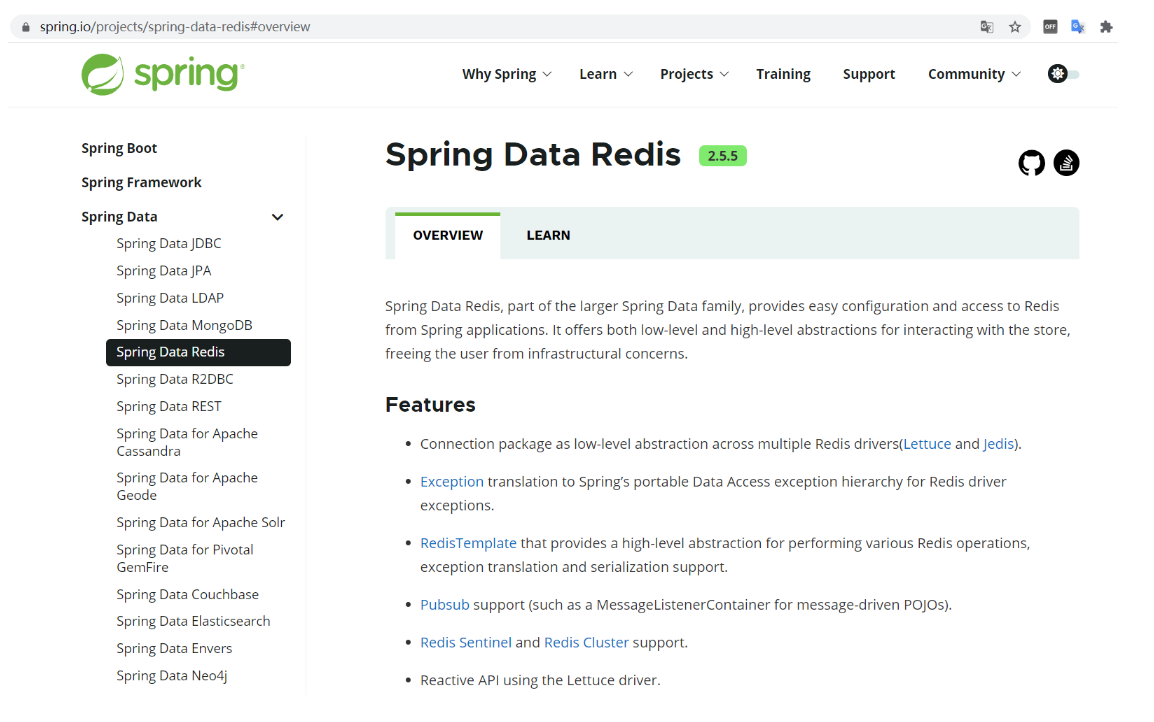Open the RedisTemplate link
The width and height of the screenshot is (1154, 722).
[468, 543]
